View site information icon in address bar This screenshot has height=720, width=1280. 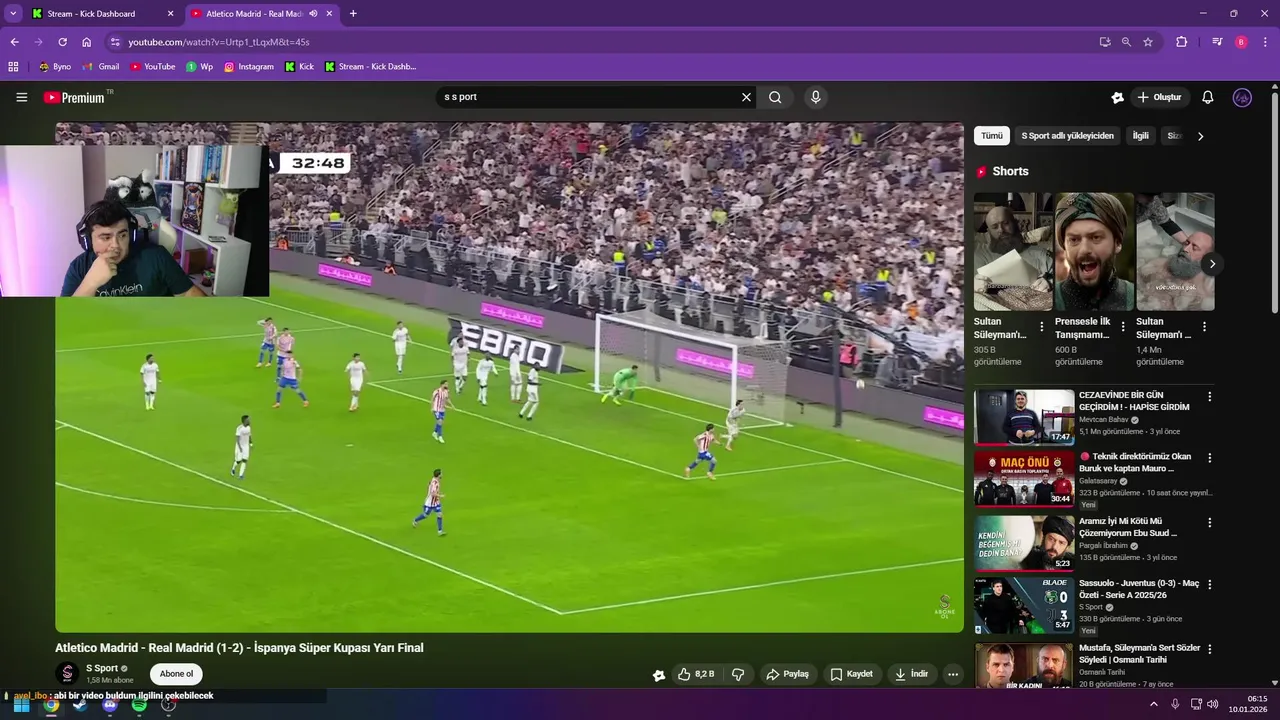(115, 42)
